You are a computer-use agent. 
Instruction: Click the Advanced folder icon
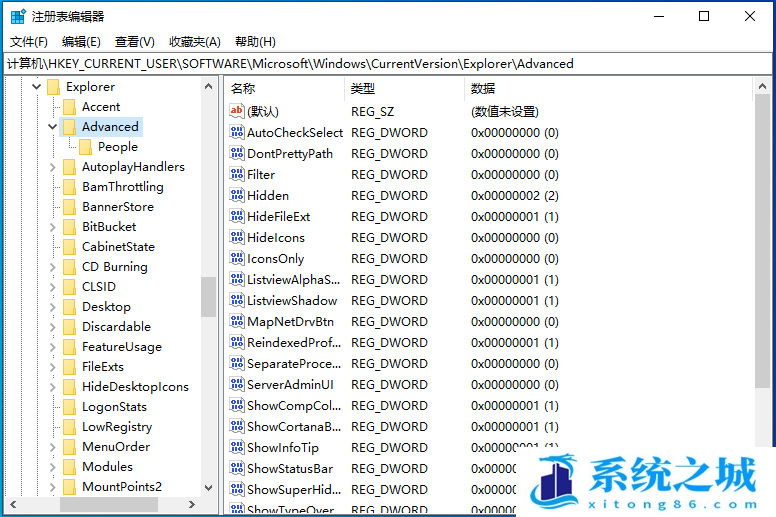[x=69, y=127]
